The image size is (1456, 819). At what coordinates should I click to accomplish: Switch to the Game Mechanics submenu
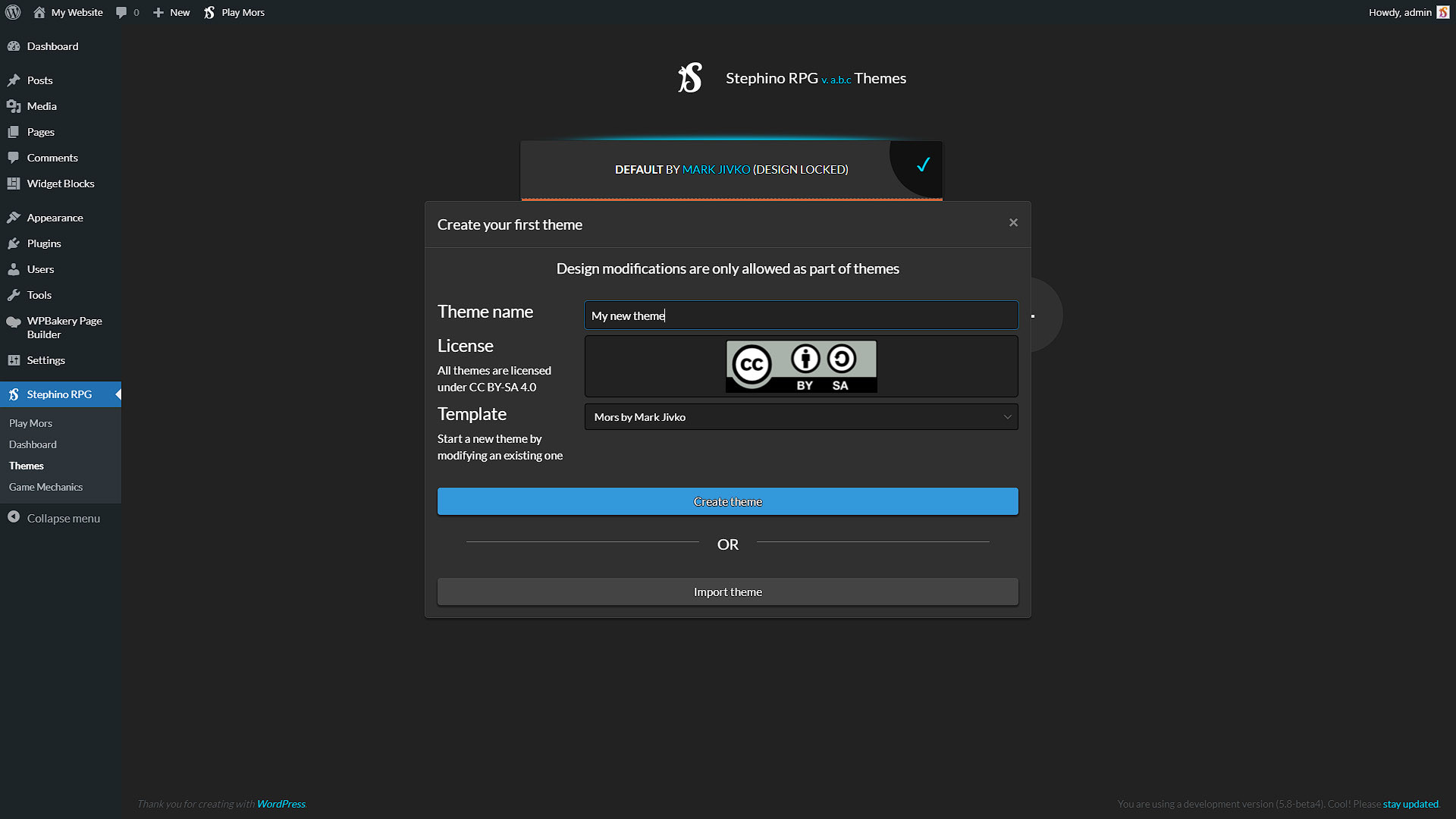[45, 486]
